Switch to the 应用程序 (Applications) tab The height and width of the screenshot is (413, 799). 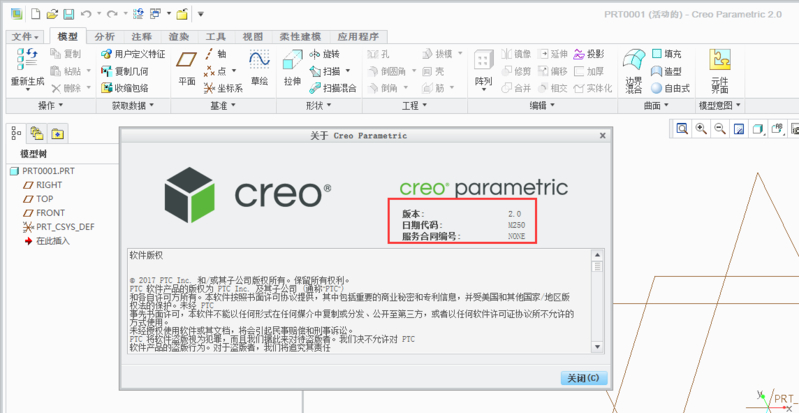point(359,37)
